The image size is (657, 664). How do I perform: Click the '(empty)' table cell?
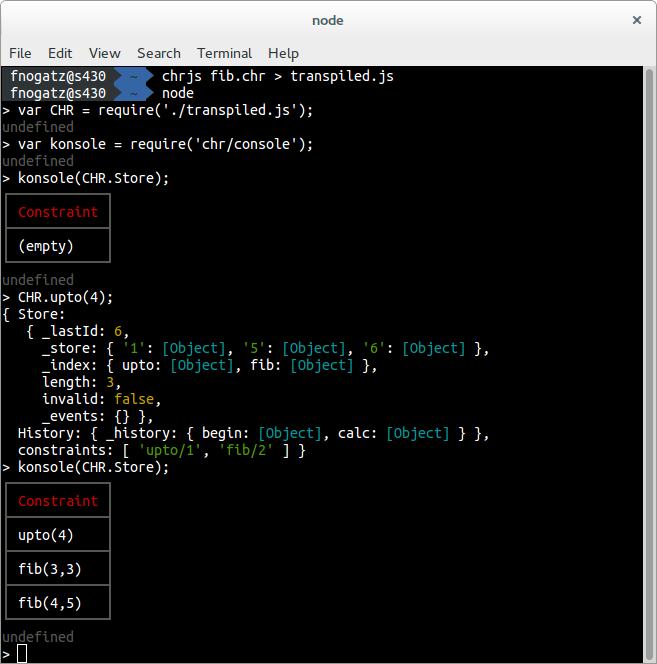coord(58,246)
